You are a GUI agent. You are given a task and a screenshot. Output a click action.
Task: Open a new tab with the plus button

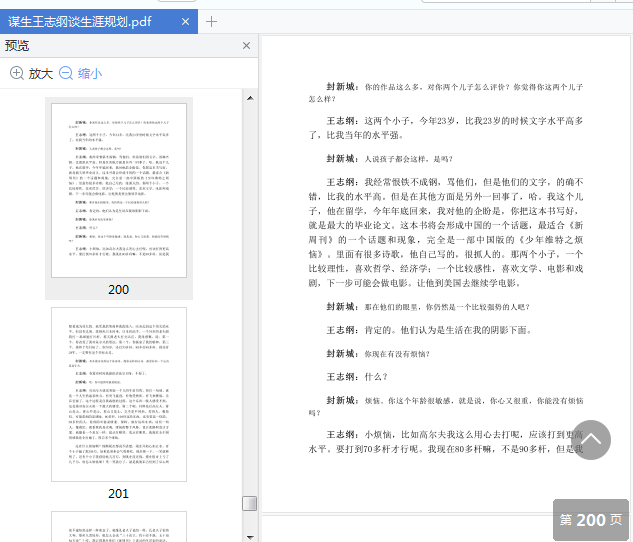211,21
